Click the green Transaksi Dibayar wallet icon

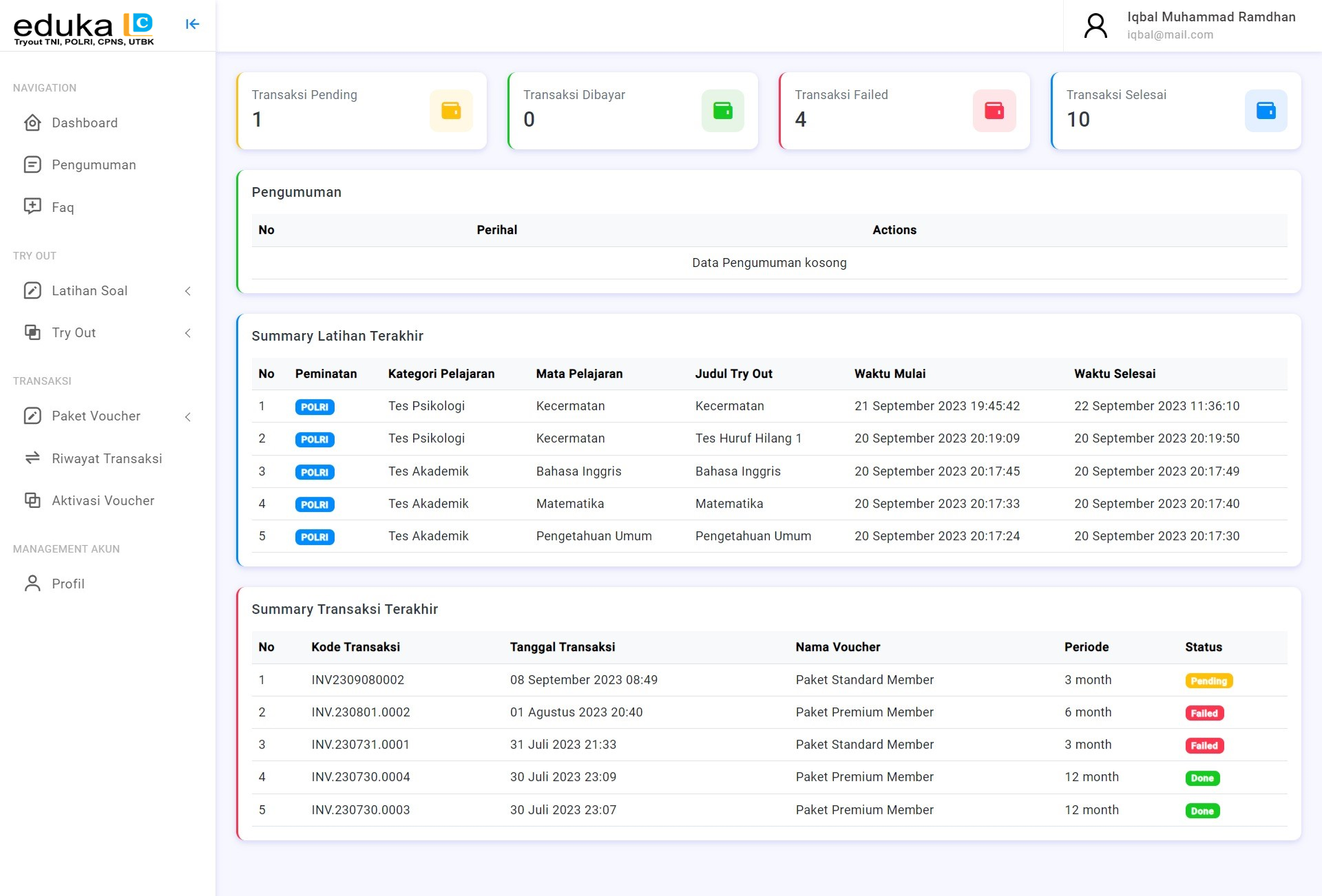click(x=722, y=110)
